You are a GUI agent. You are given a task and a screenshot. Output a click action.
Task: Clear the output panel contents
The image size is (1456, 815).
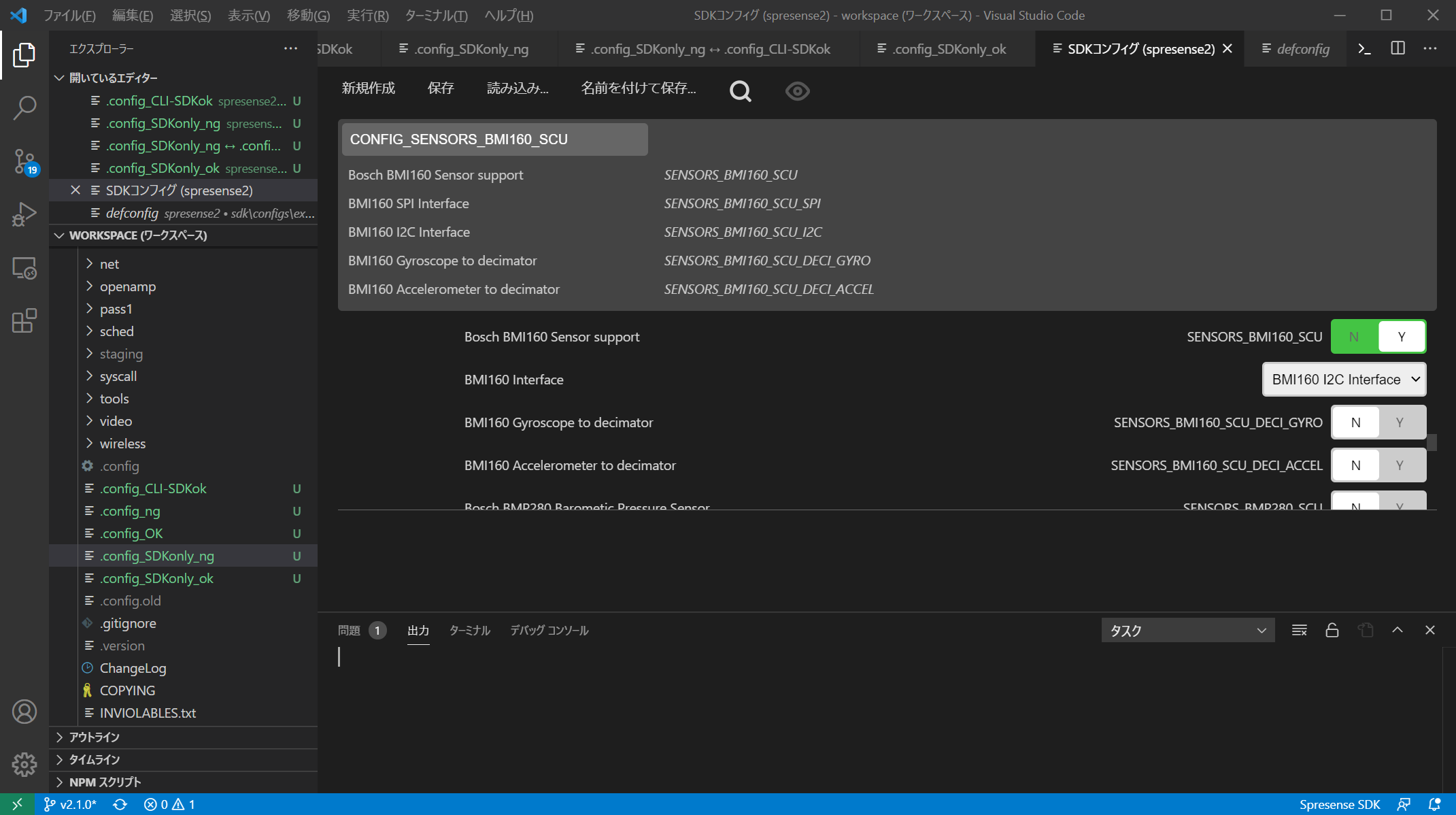[1299, 630]
